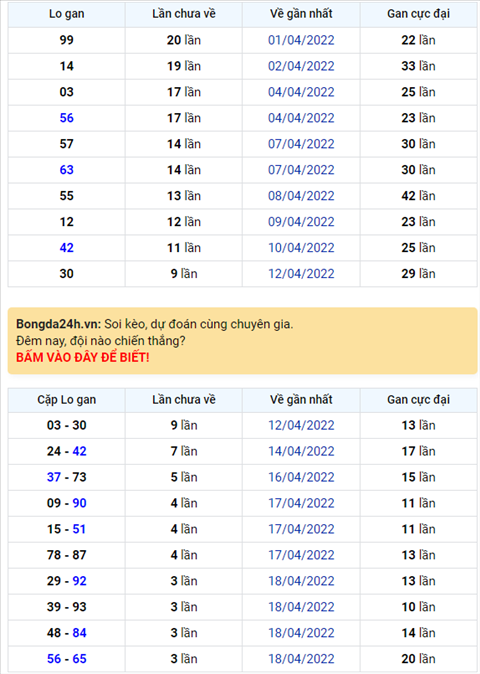Select number 99 in Lo gan column
This screenshot has height=674, width=480.
pyautogui.click(x=67, y=40)
